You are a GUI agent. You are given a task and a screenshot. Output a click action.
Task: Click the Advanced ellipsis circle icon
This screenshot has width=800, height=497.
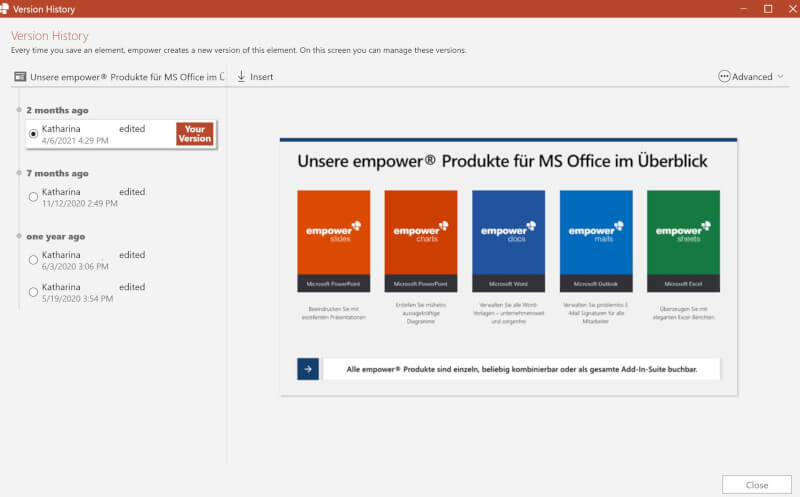tap(724, 77)
